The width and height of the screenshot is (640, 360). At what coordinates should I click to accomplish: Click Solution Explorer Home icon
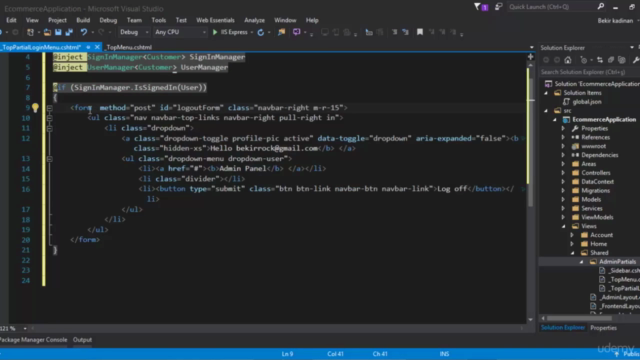click(x=568, y=60)
